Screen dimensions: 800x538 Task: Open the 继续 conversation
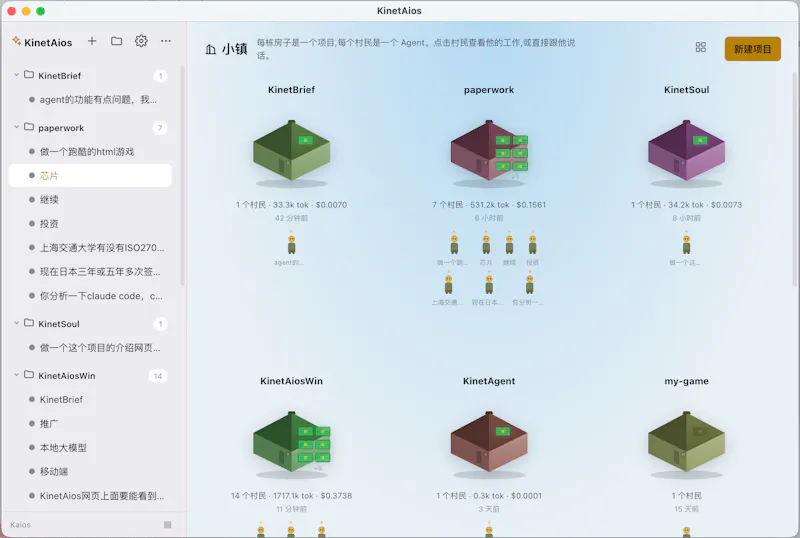[x=90, y=200]
